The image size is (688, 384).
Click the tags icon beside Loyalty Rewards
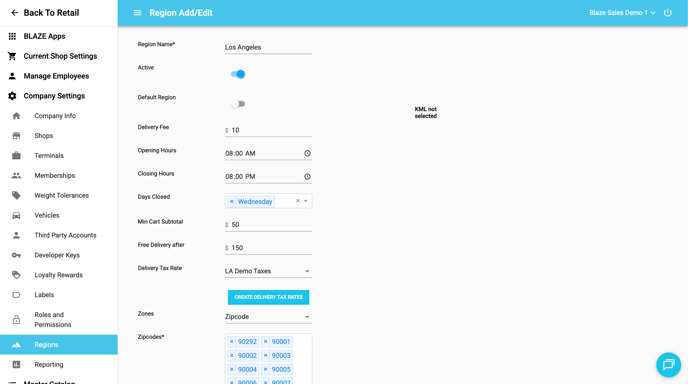click(x=16, y=275)
